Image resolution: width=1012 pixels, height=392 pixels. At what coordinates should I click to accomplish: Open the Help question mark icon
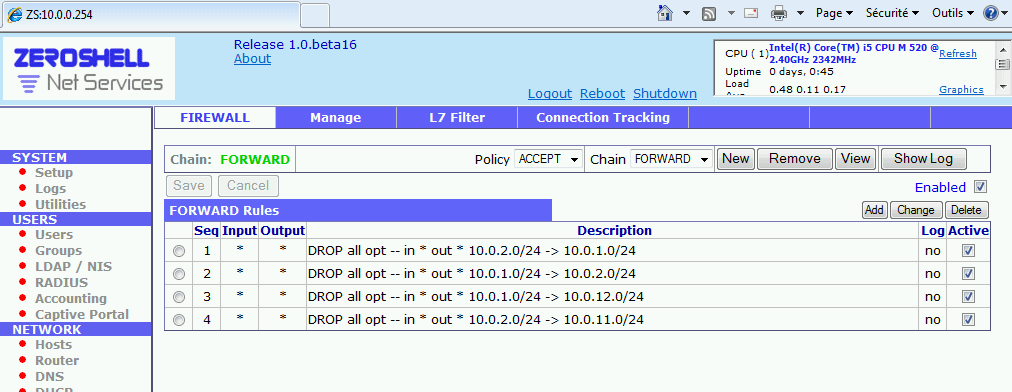click(x=991, y=13)
